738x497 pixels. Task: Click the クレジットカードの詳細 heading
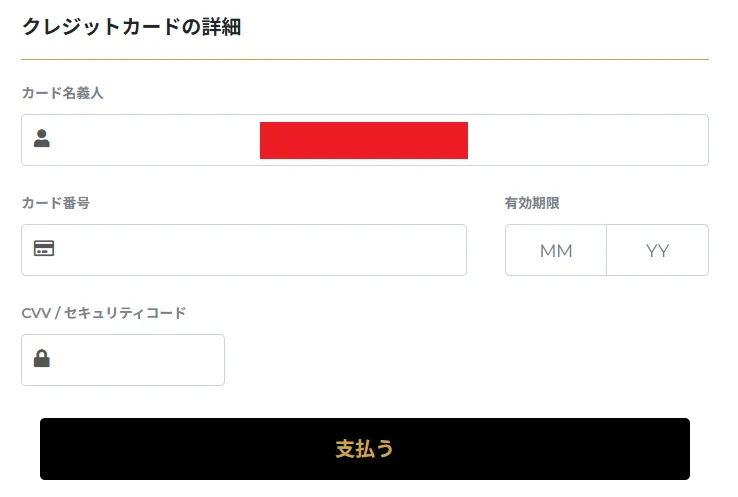click(x=131, y=27)
